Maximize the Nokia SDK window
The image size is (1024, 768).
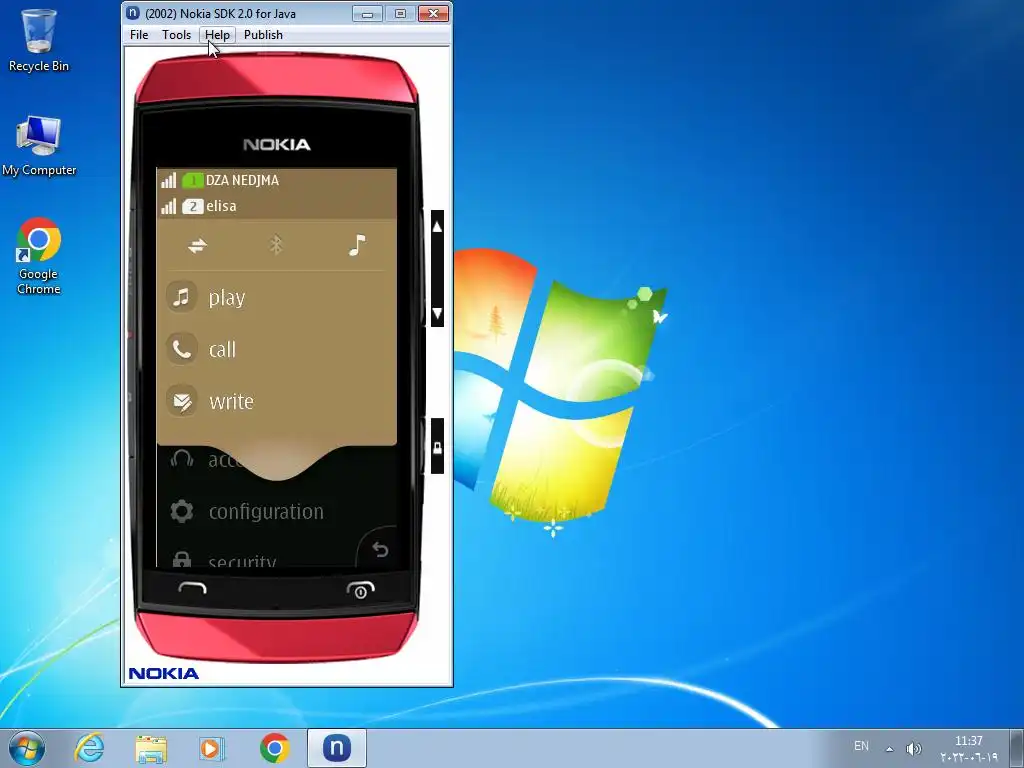point(400,13)
